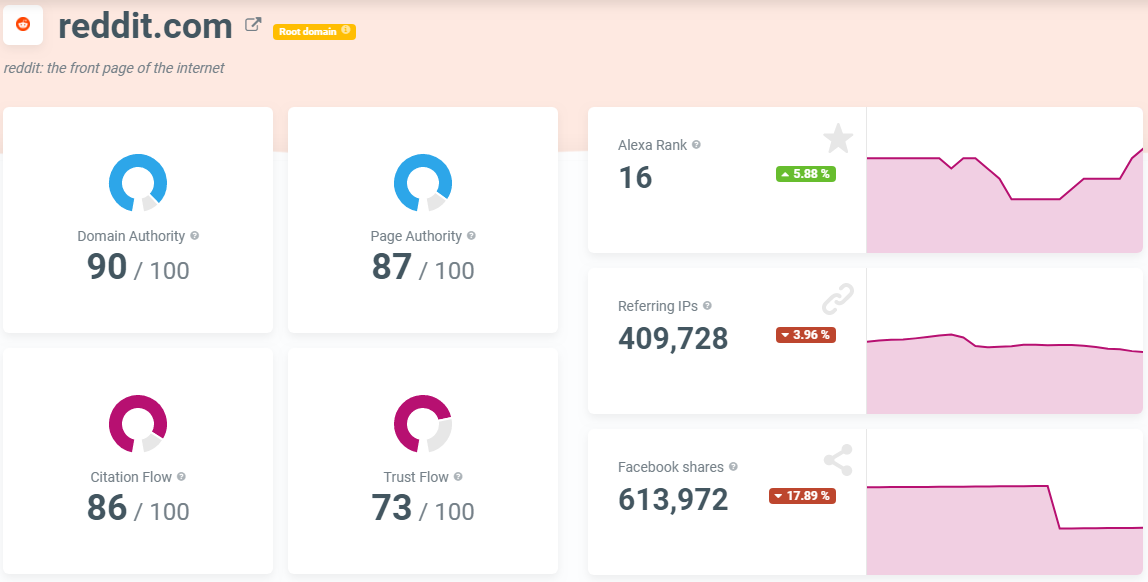This screenshot has width=1148, height=582.
Task: Click the Domain Authority donut chart
Action: pos(138,183)
